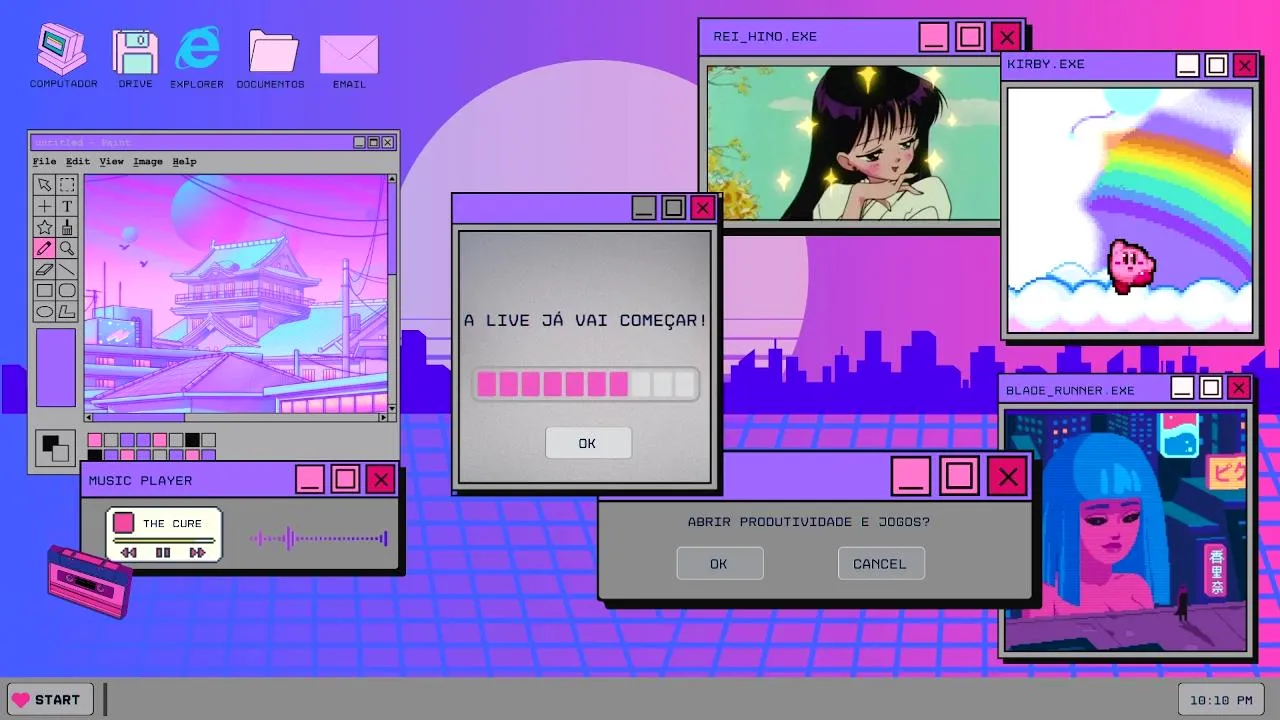The width and height of the screenshot is (1280, 720).
Task: Confirm OK to abrir produtividade e jogos
Action: coord(719,563)
